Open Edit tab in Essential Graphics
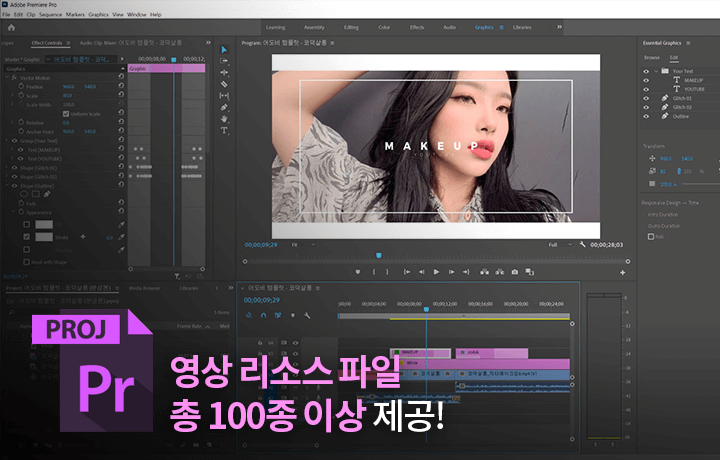Screen dimensions: 720x460 click(x=674, y=58)
